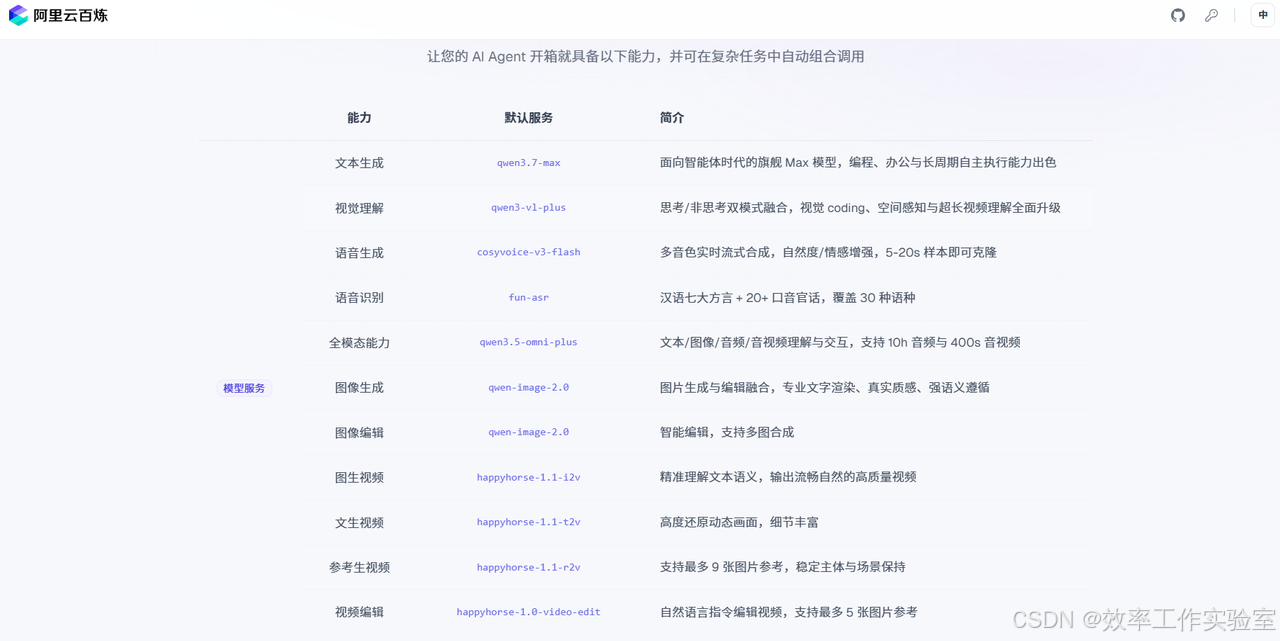The width and height of the screenshot is (1280, 641).
Task: Open the cosyvoice-v3-flash service link
Action: (528, 253)
